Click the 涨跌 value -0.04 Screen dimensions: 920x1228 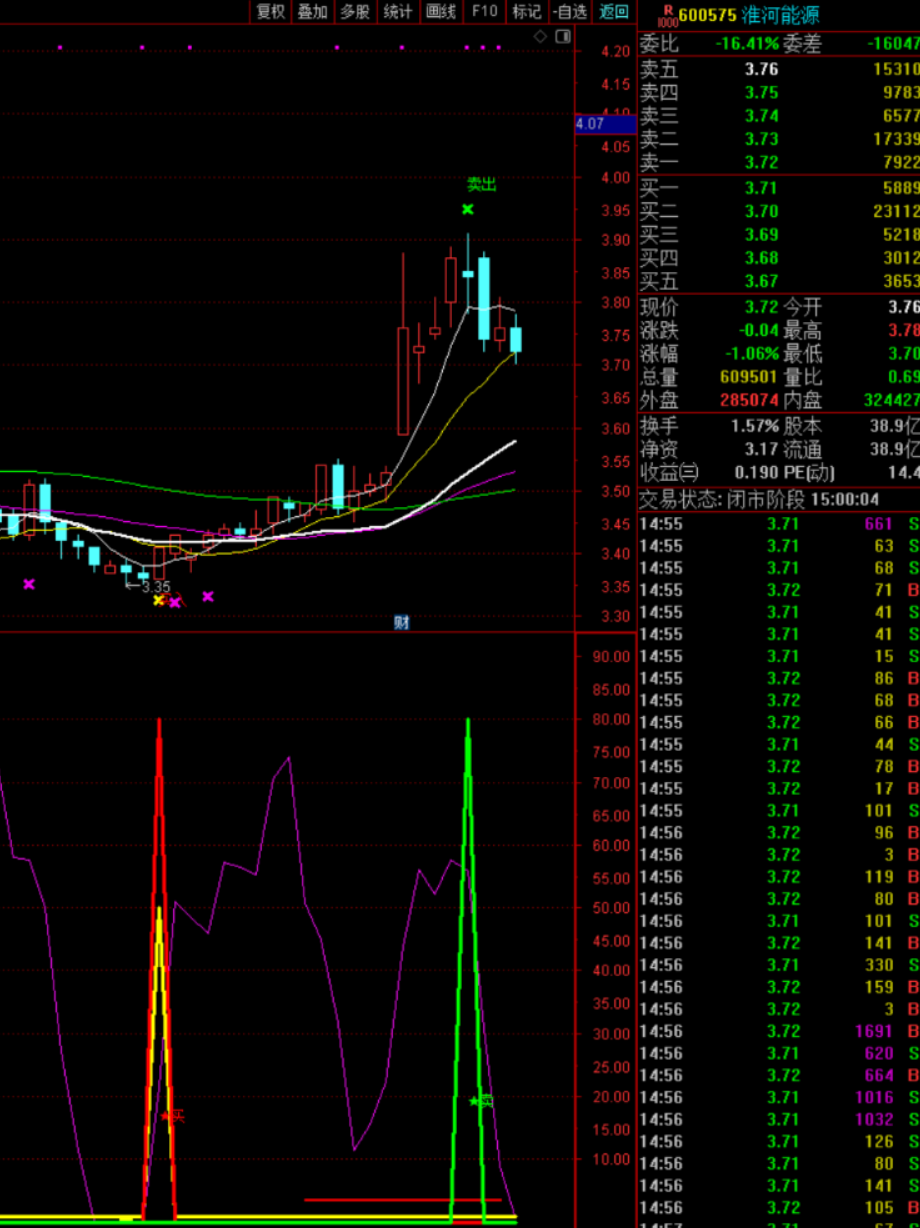[757, 330]
